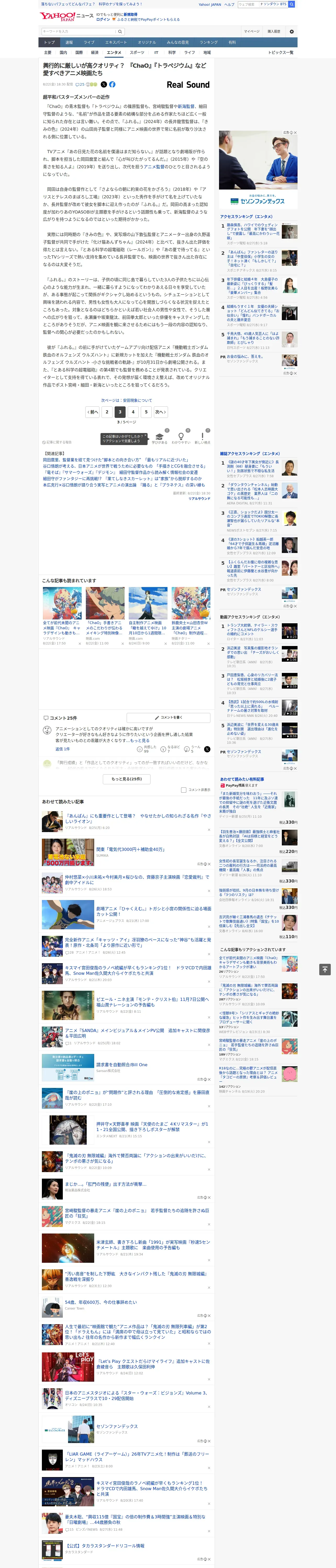Open the マイページ link
The height and width of the screenshot is (1568, 336).
252,31
